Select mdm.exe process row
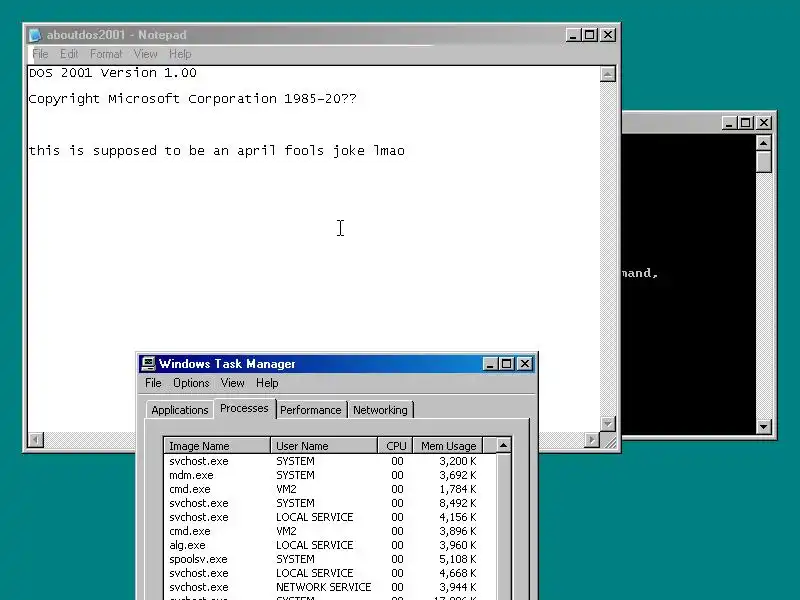 tap(330, 475)
